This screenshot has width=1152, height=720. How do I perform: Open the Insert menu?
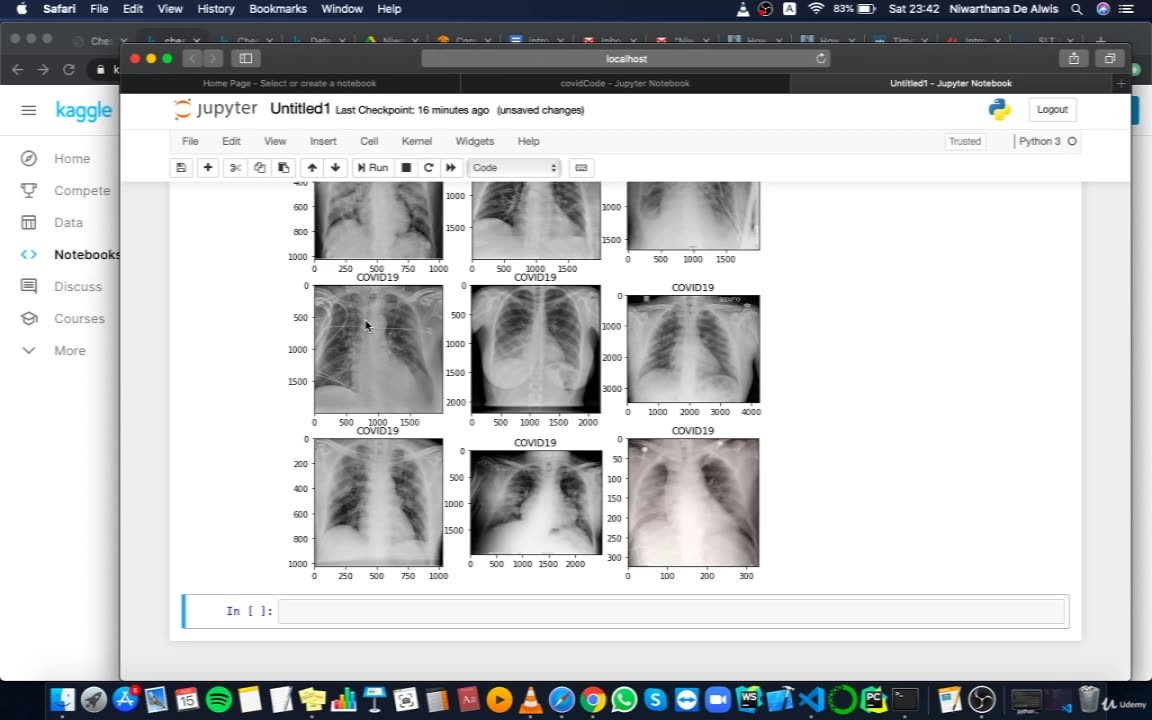[323, 141]
